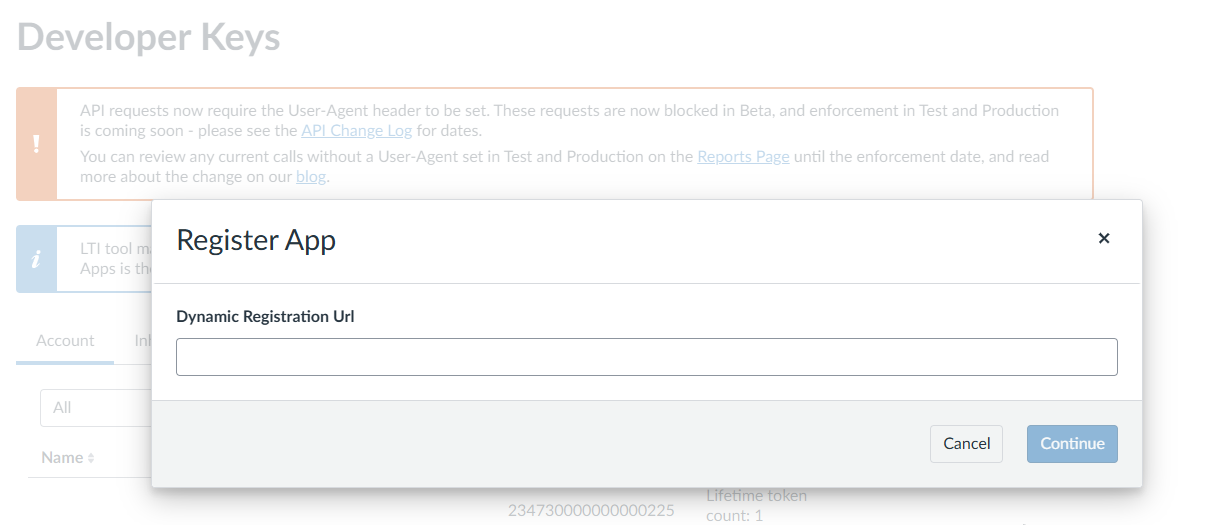Screen dimensions: 1217x525
Task: Continue with app registration
Action: (1072, 444)
